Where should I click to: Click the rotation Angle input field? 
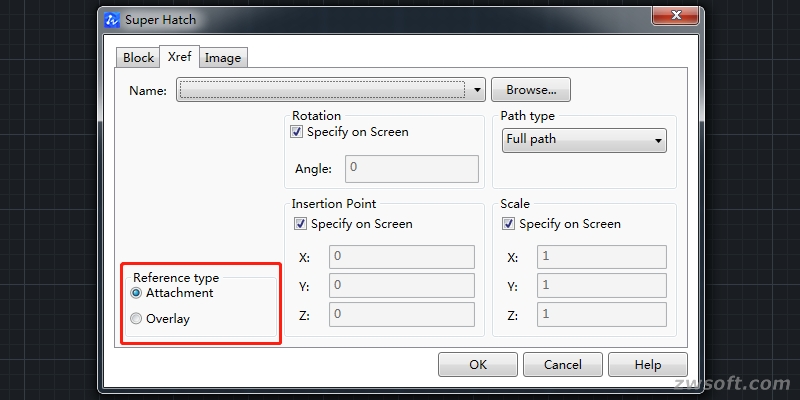412,168
